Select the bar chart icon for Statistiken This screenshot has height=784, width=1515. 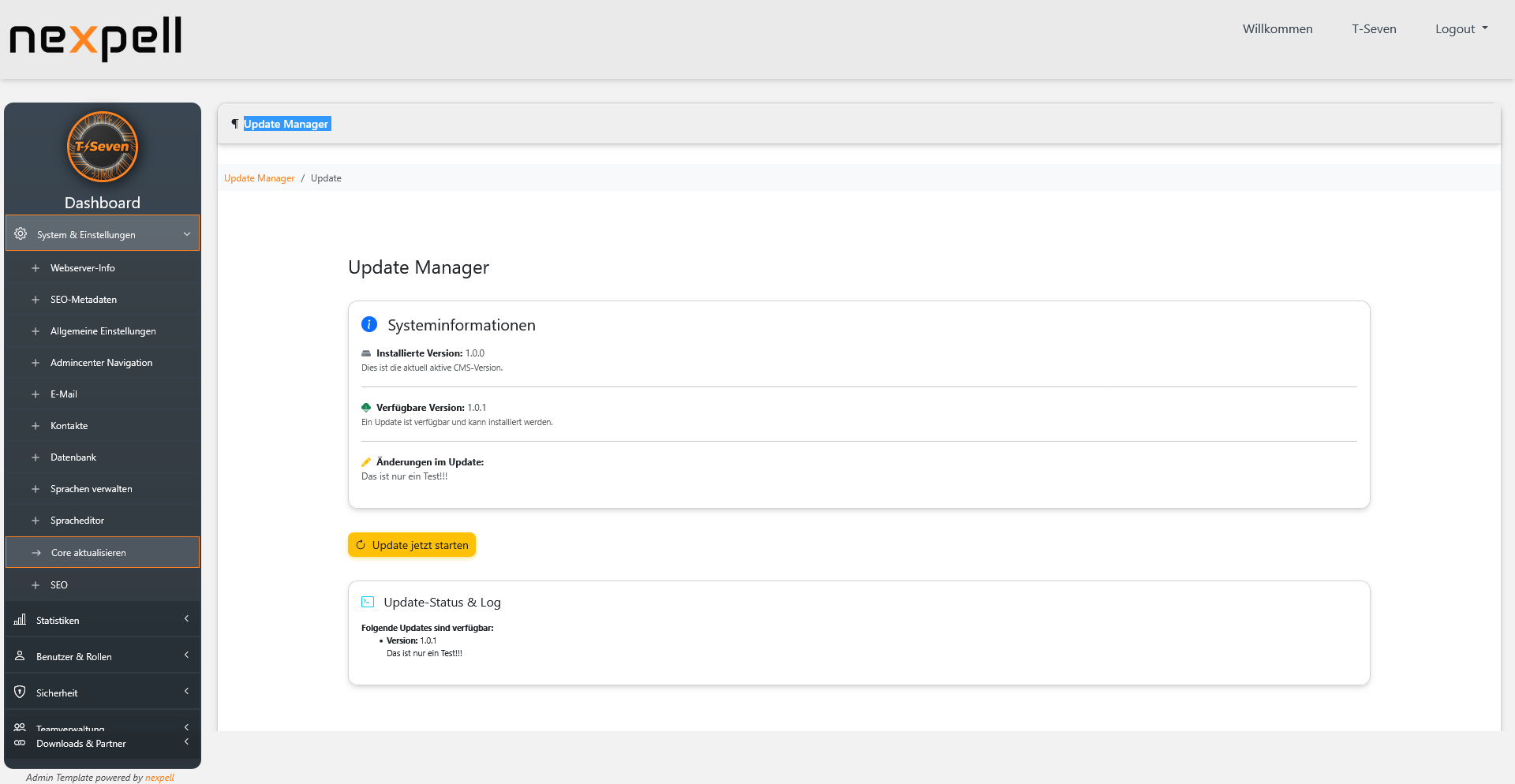[19, 620]
